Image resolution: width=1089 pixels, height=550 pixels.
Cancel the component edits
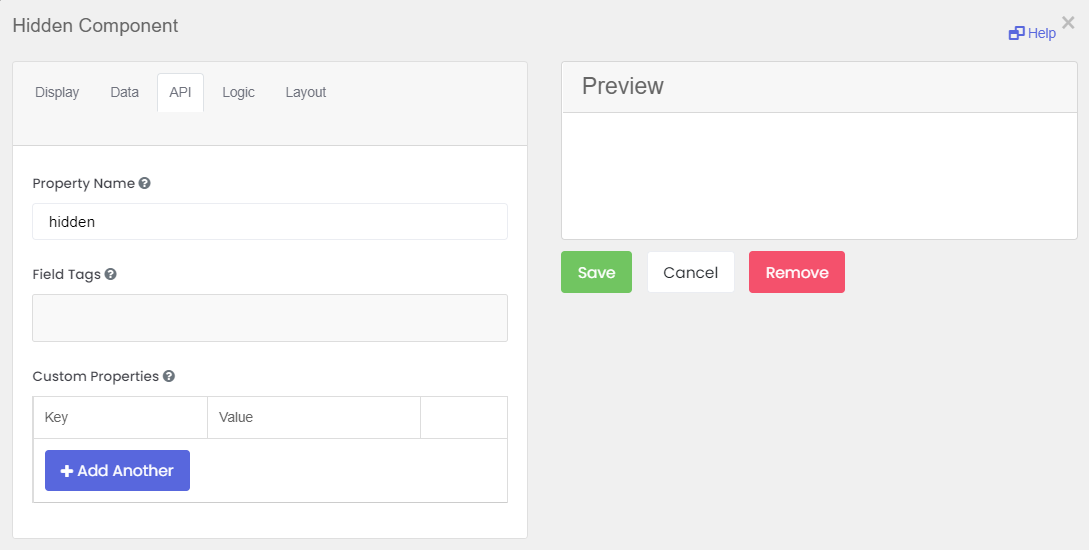tap(690, 272)
